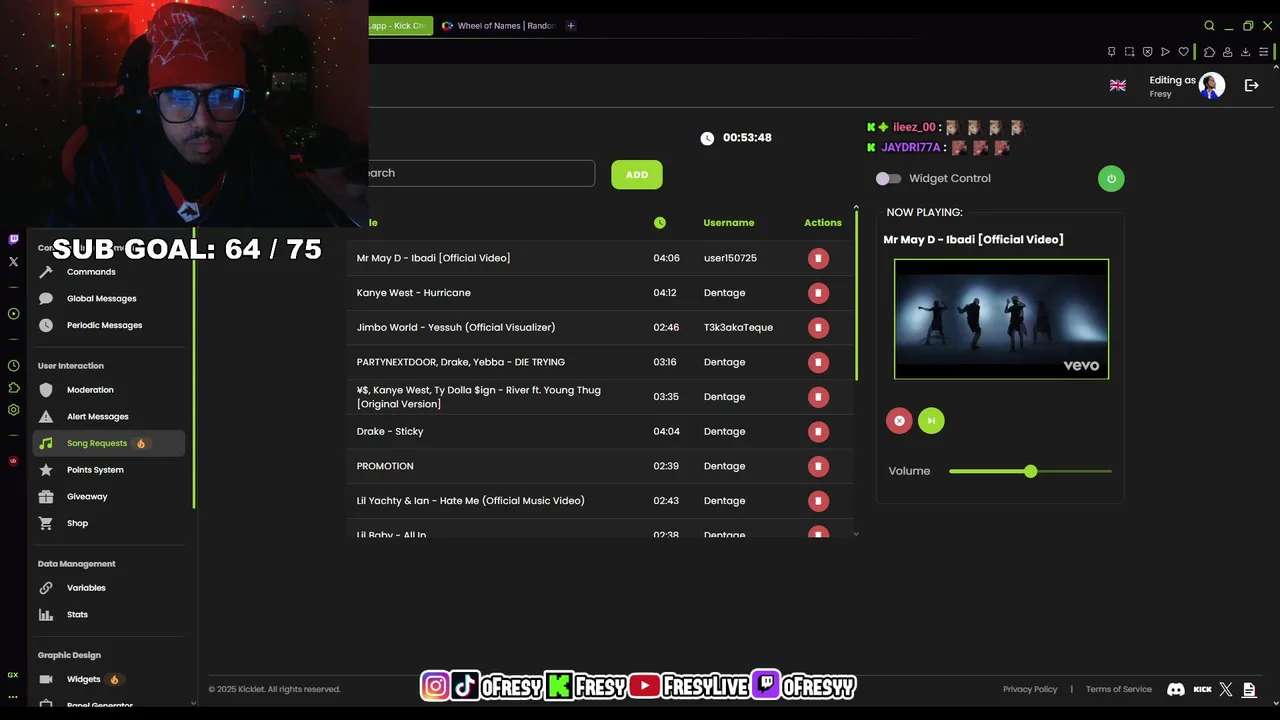Image resolution: width=1280 pixels, height=720 pixels.
Task: Delete the Kanye West - Hurricane request
Action: tap(818, 293)
